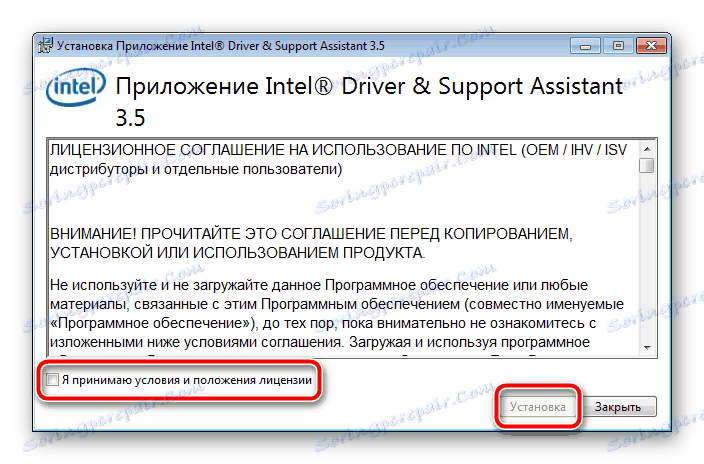Click the 'ВНИМАНИЕ! ПРОЧИТАЙТЕ ЭТО СОГЛАШЕНИЕ' line
Viewport: 704px width, 464px height.
tap(311, 234)
